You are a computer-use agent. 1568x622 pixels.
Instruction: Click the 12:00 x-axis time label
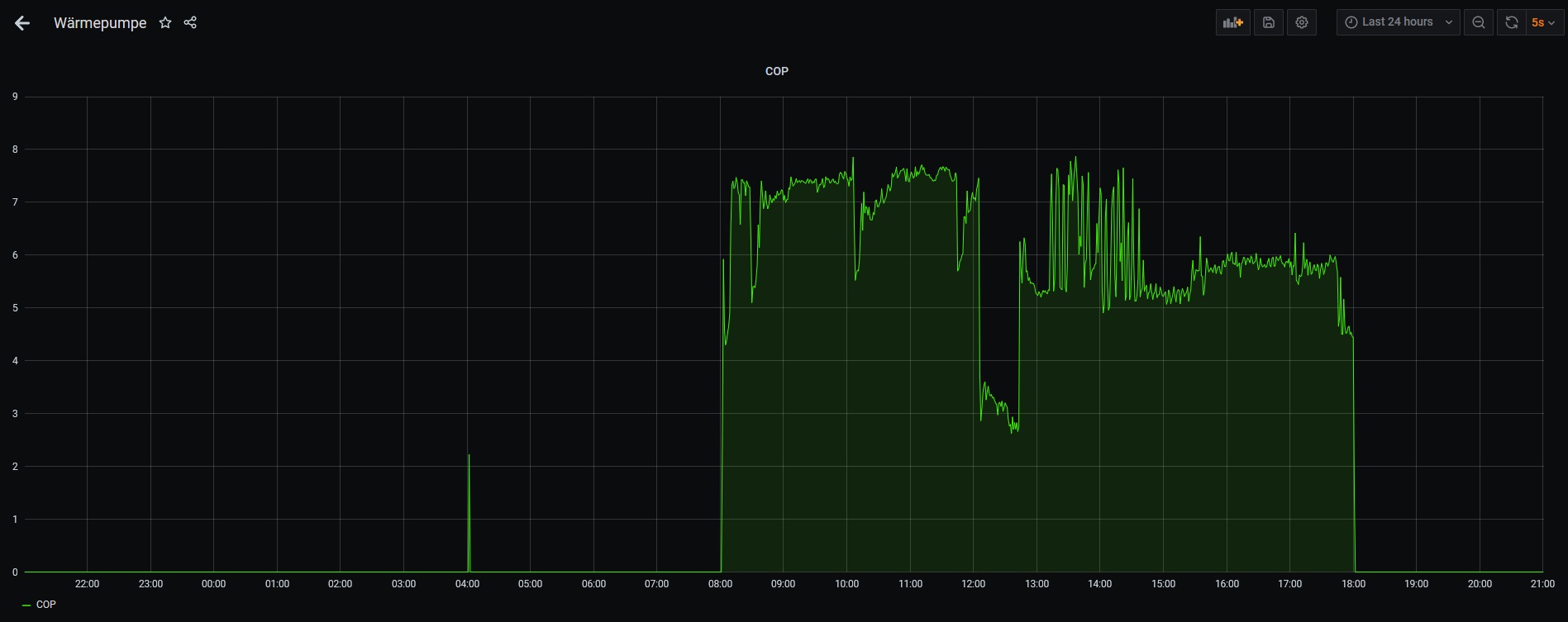(x=973, y=584)
